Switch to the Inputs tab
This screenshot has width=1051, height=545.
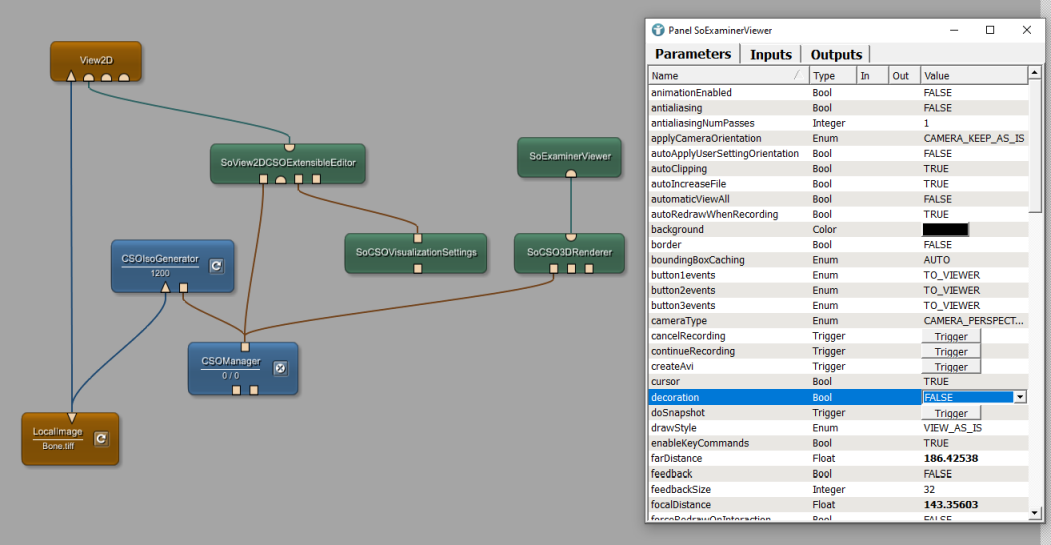(770, 55)
